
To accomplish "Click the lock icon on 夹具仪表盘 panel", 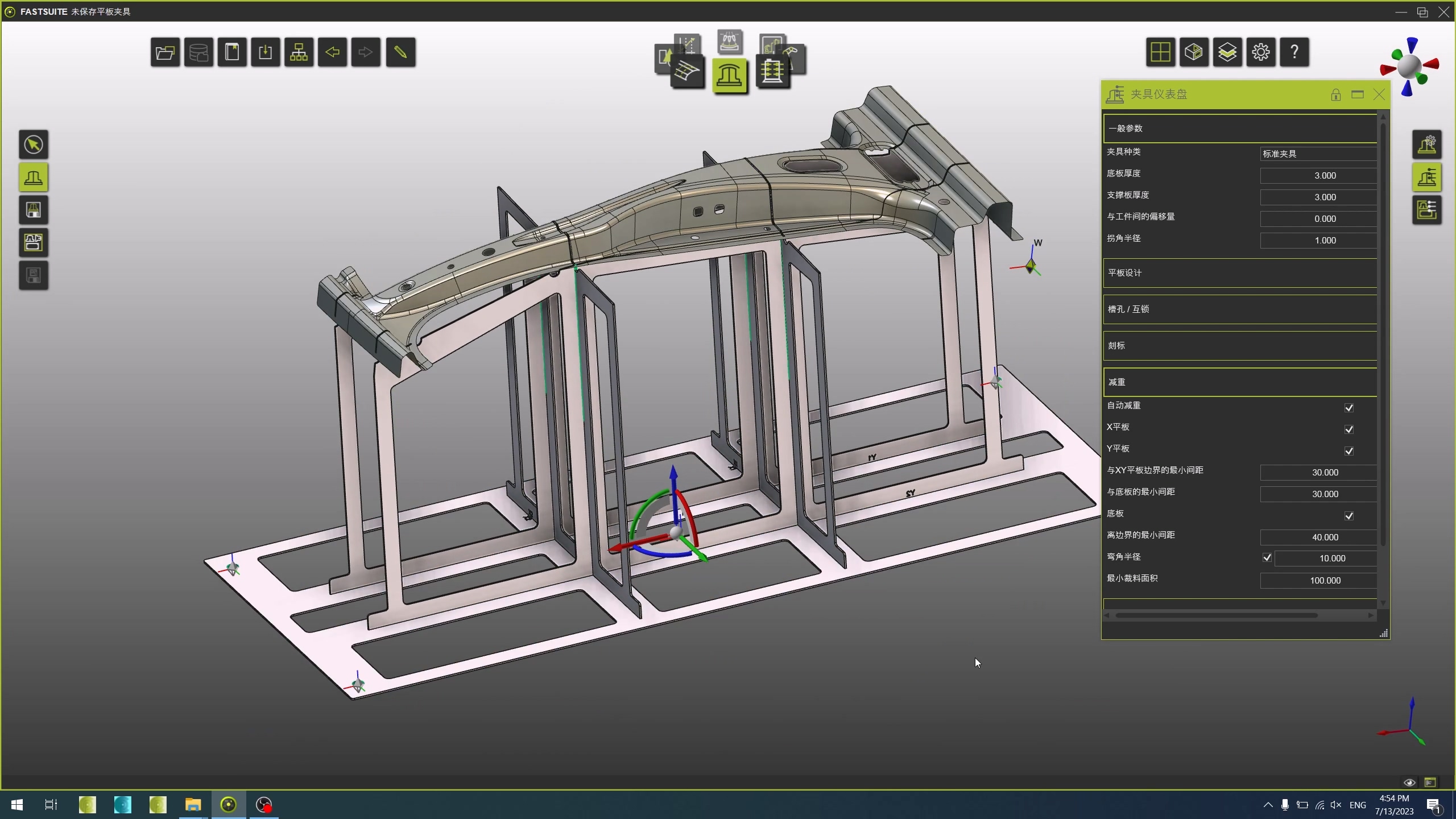I will pos(1335,95).
